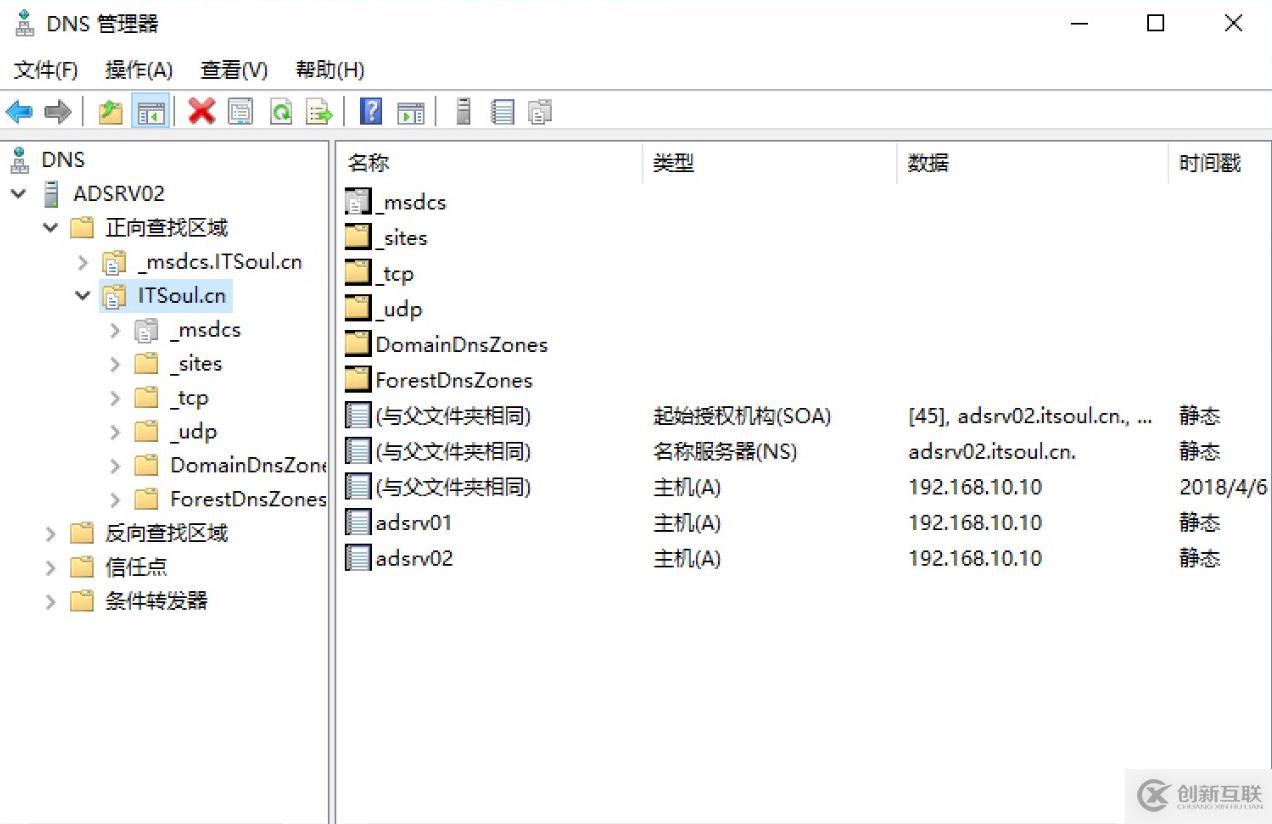Click the DNS root node in tree

pyautogui.click(x=63, y=160)
